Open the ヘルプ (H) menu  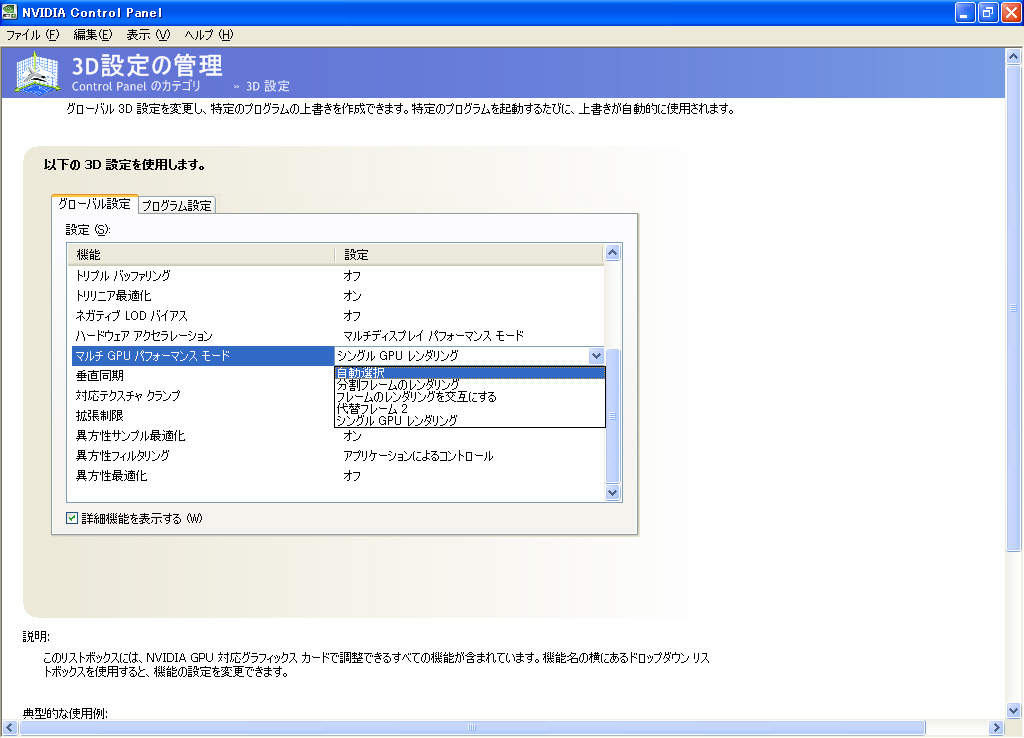[208, 35]
